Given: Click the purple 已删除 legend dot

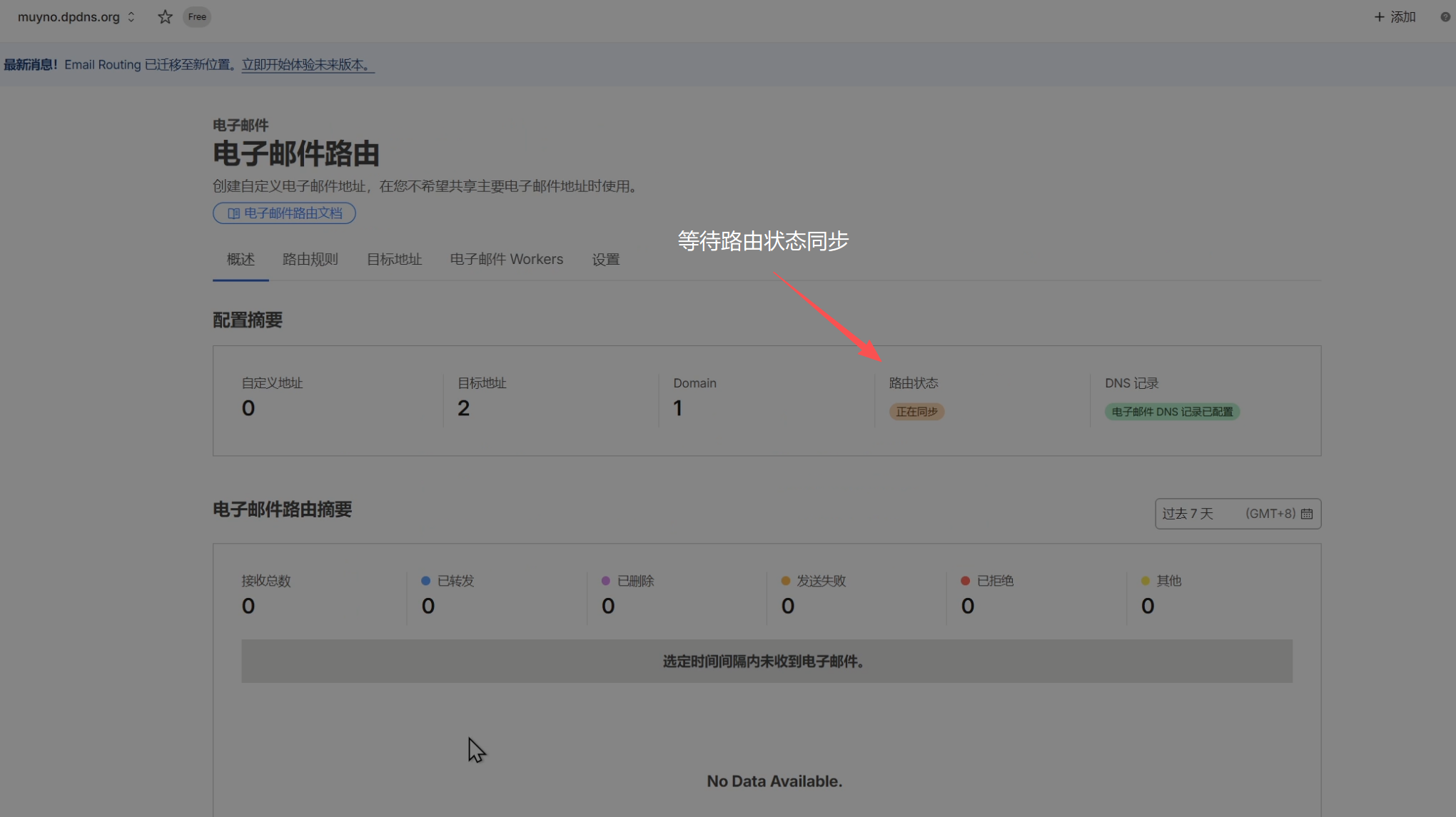Looking at the screenshot, I should (x=605, y=581).
